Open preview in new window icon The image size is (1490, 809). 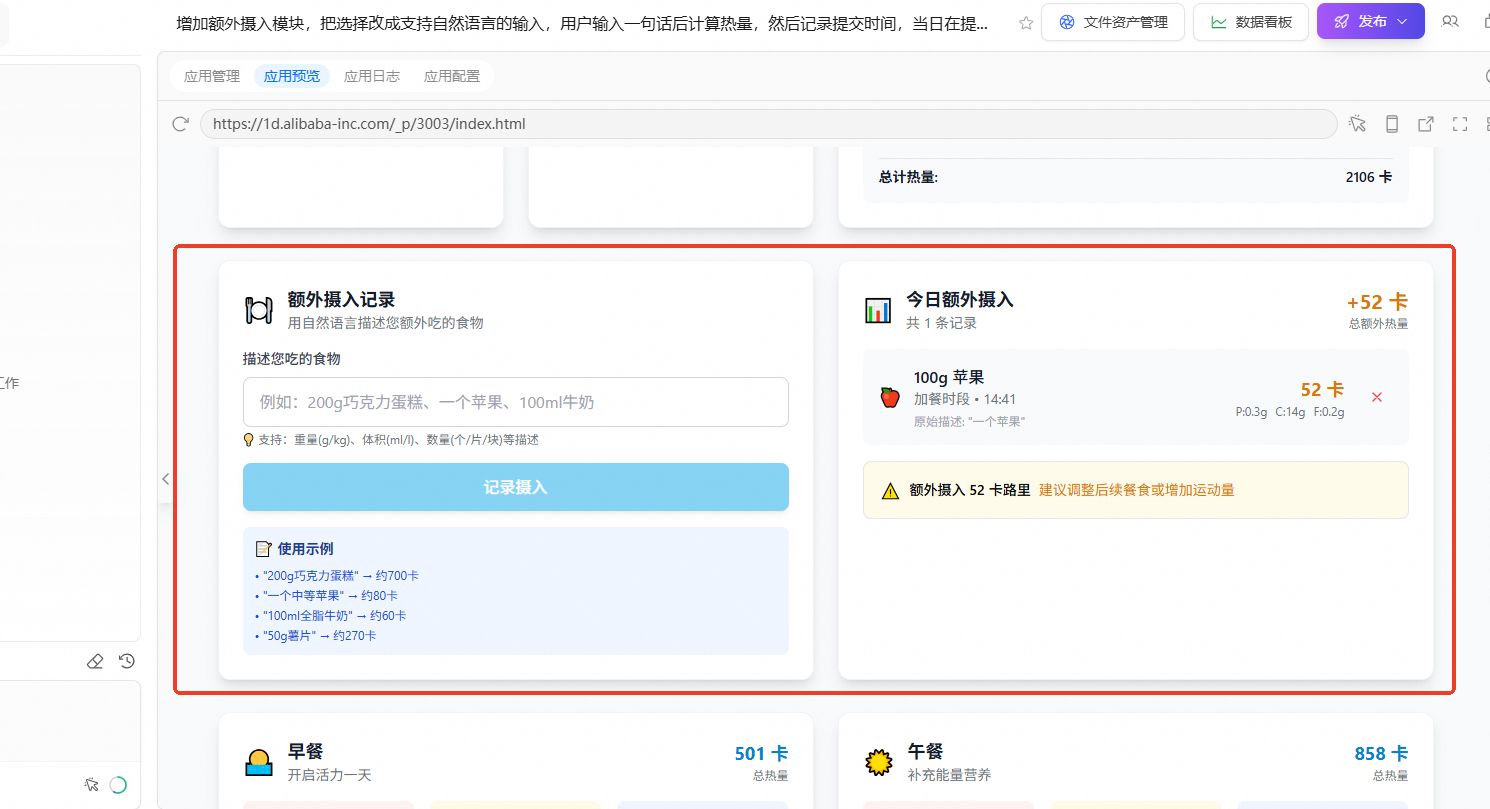pos(1426,124)
